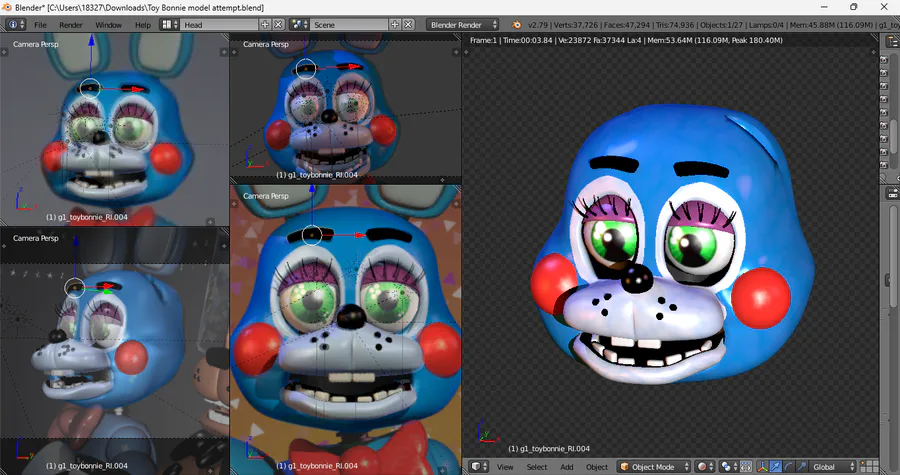Open the File menu
This screenshot has height=475, width=900.
coord(40,25)
